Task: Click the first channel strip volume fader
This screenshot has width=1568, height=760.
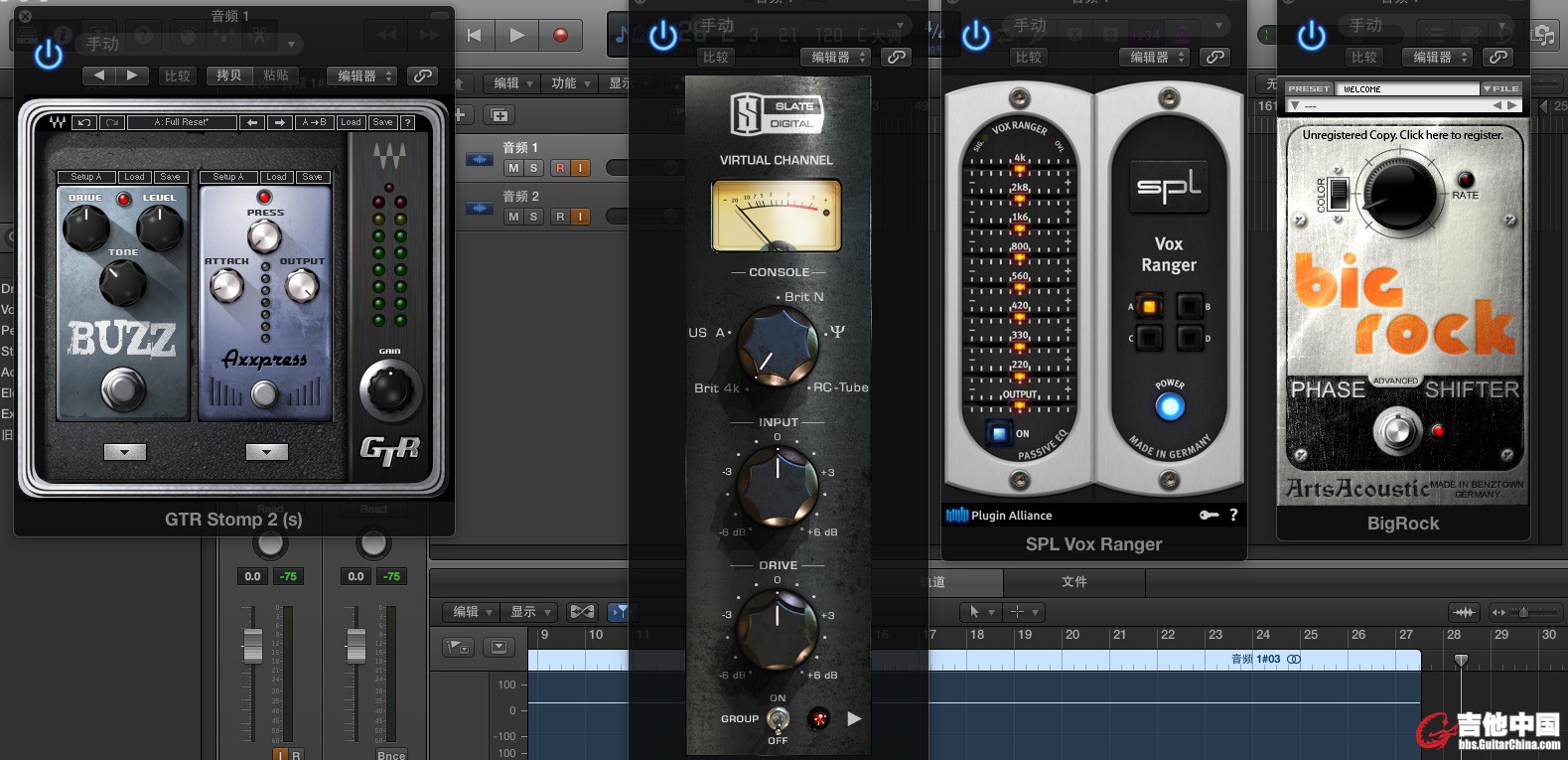Action: pos(253,647)
